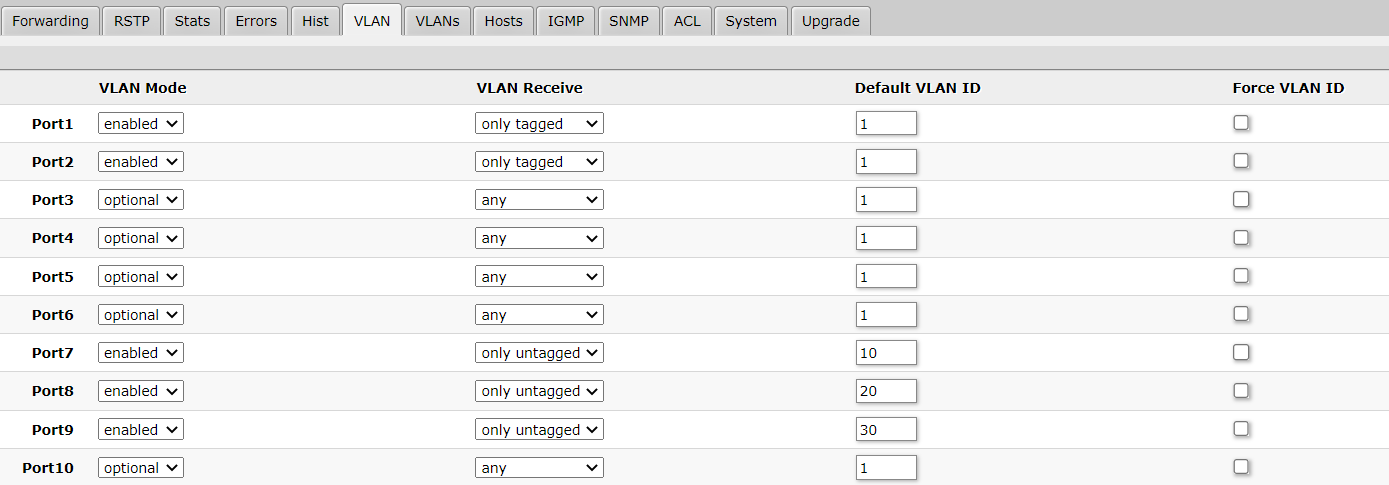
Task: Focus Port9 Default VLAN ID input
Action: pyautogui.click(x=886, y=430)
